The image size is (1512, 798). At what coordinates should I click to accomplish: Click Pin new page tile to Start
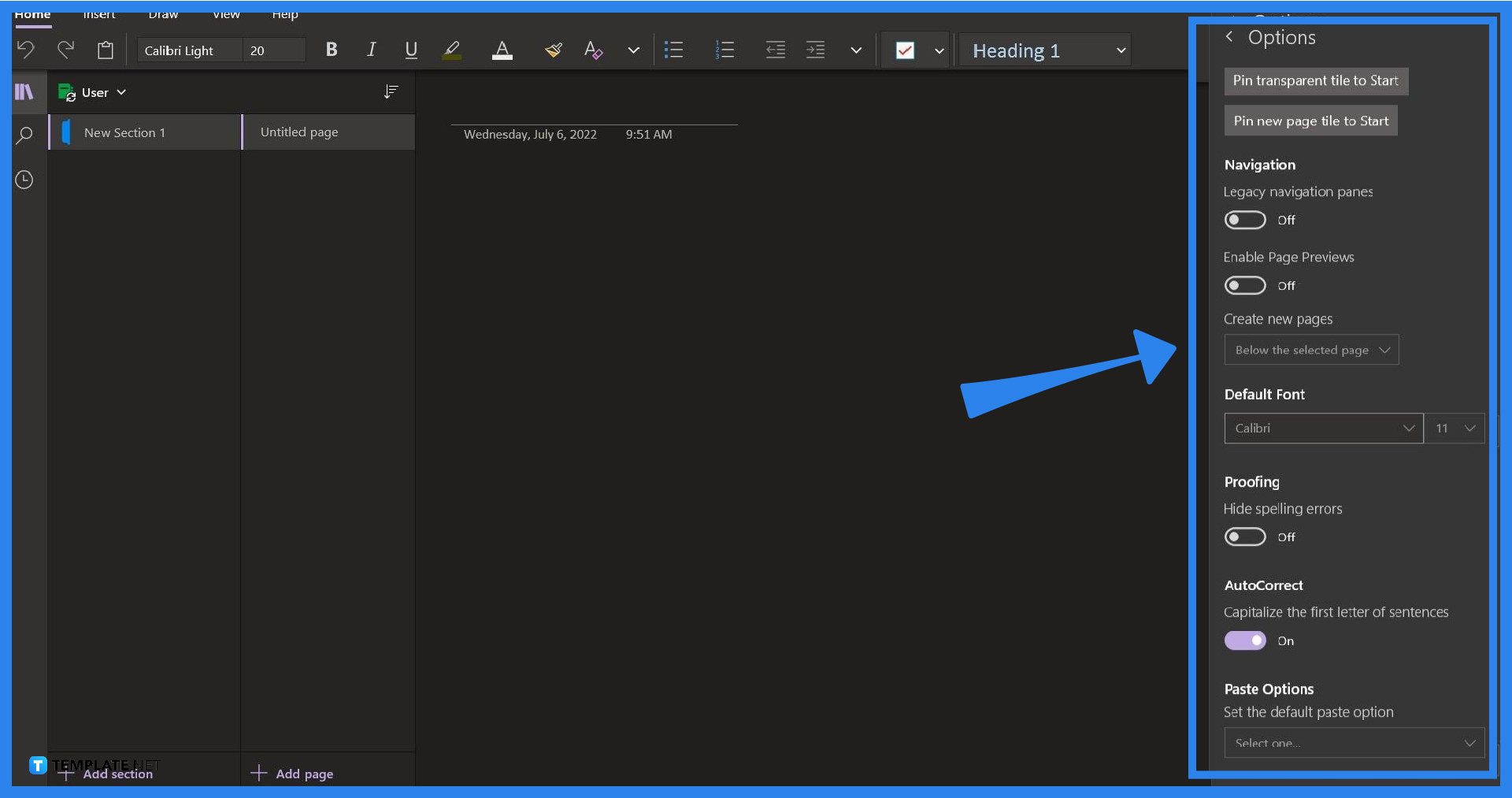pos(1310,120)
